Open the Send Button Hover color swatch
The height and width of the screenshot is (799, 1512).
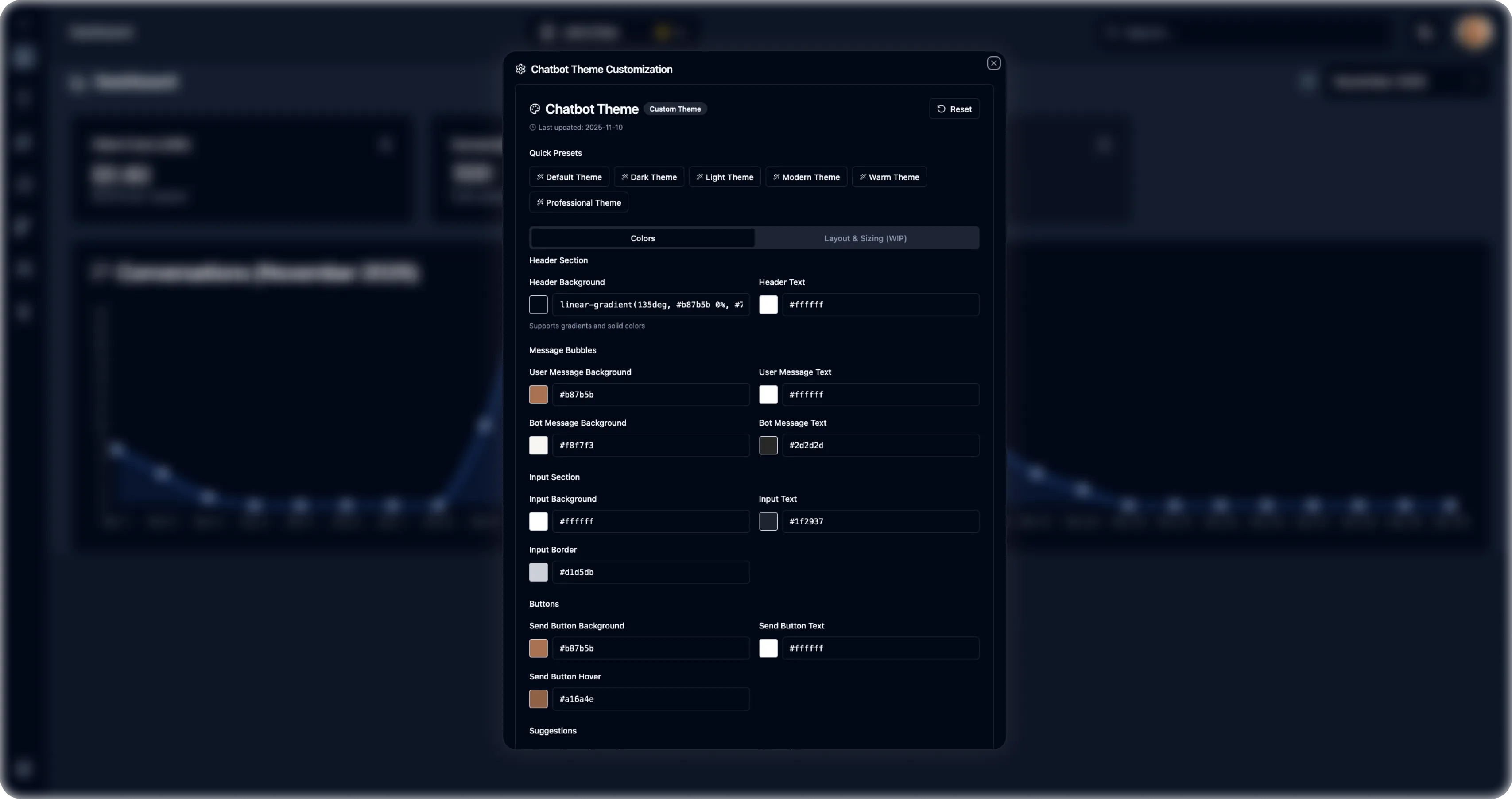[538, 698]
